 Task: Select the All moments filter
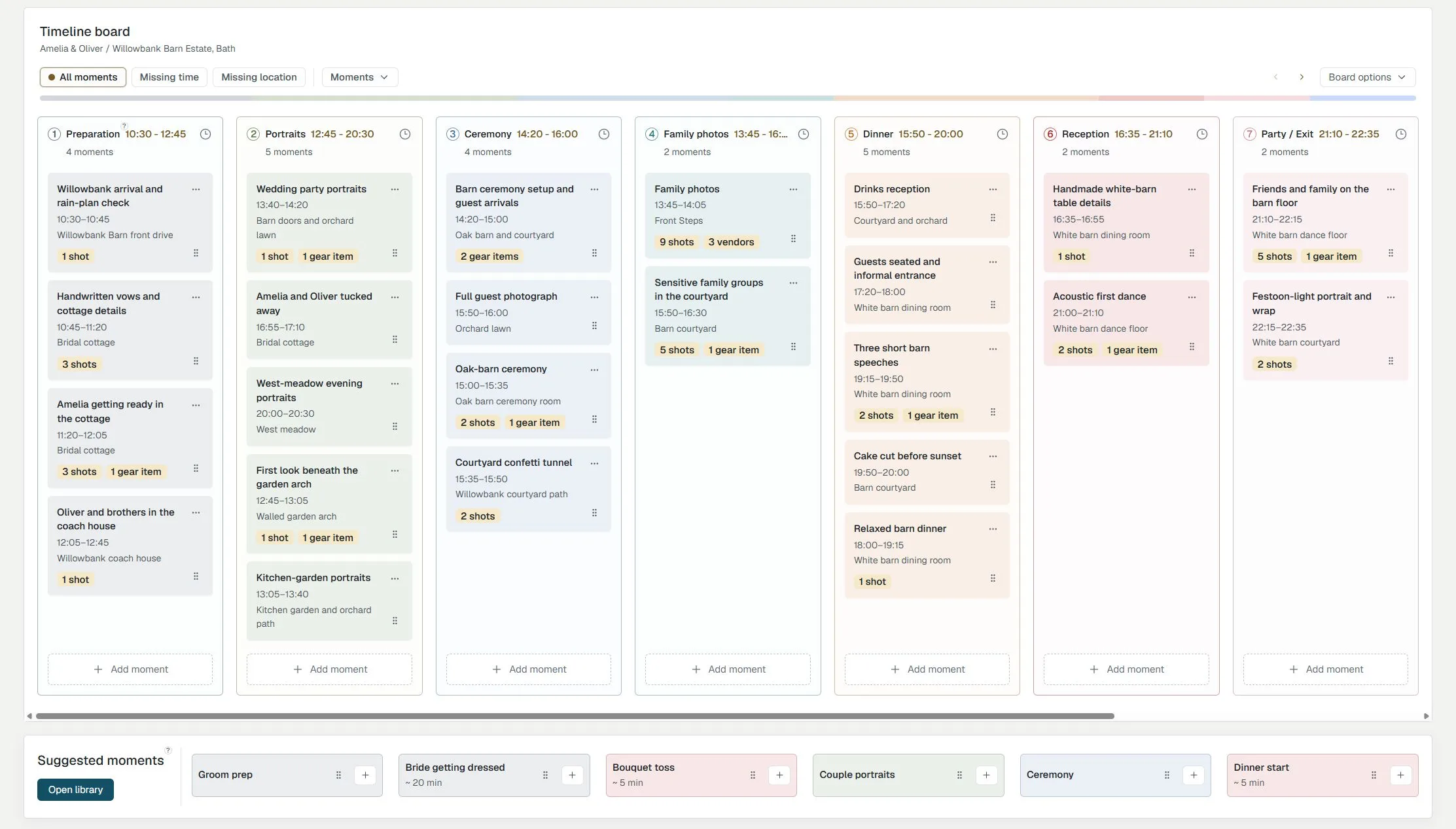point(83,77)
